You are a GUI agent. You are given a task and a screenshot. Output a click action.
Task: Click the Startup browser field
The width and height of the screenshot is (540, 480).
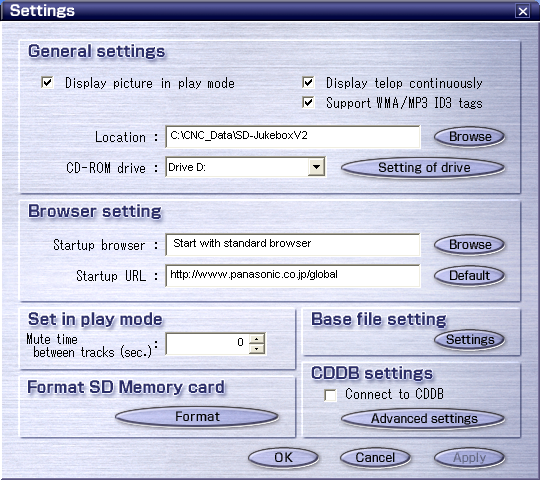(x=293, y=244)
